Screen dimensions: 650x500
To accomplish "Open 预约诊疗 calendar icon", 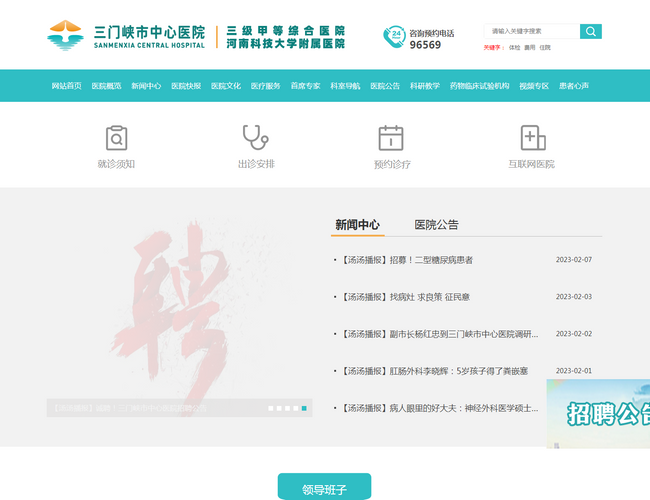I will 391,138.
